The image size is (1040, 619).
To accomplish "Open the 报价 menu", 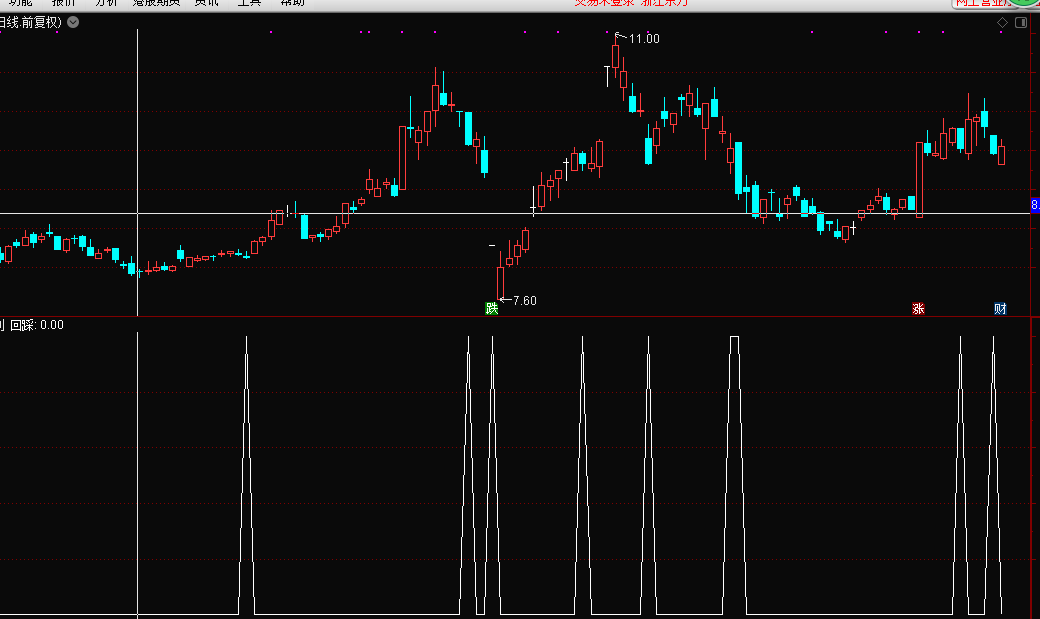I will coord(64,3).
